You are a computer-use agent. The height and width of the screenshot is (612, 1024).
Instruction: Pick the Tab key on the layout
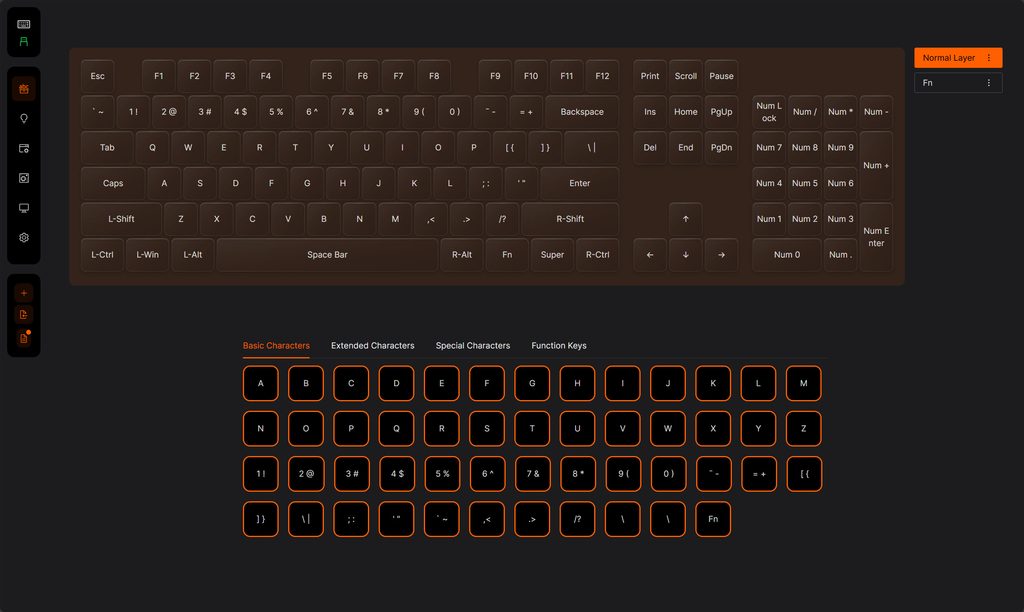pos(107,148)
